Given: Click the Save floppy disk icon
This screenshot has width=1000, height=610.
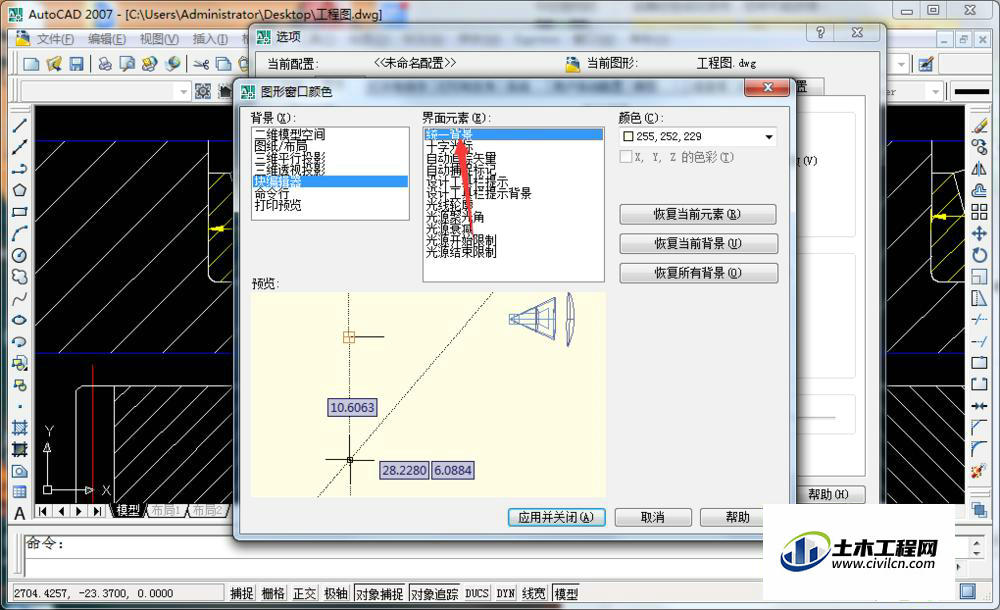Looking at the screenshot, I should [x=77, y=64].
